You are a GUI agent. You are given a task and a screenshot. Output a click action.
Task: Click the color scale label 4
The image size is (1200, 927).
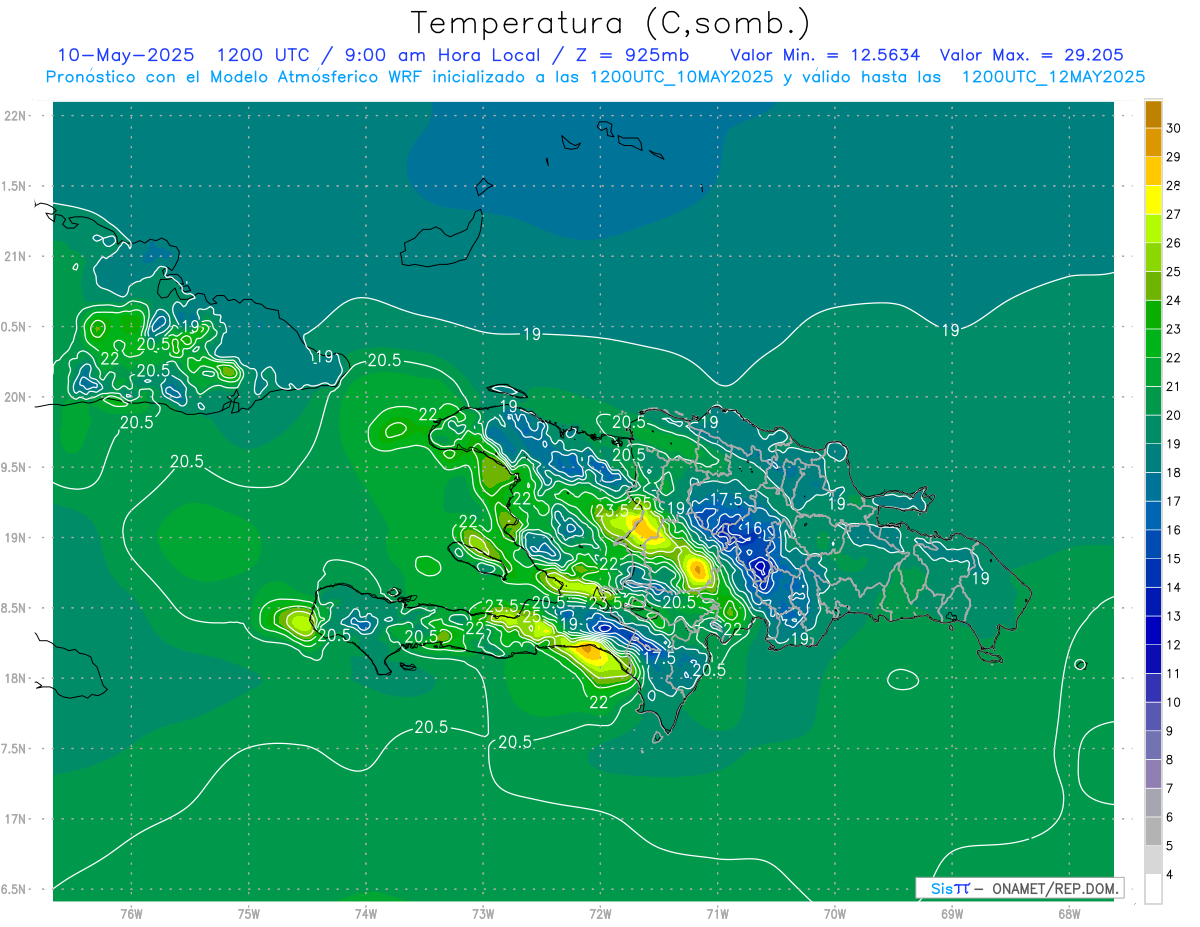point(1171,875)
